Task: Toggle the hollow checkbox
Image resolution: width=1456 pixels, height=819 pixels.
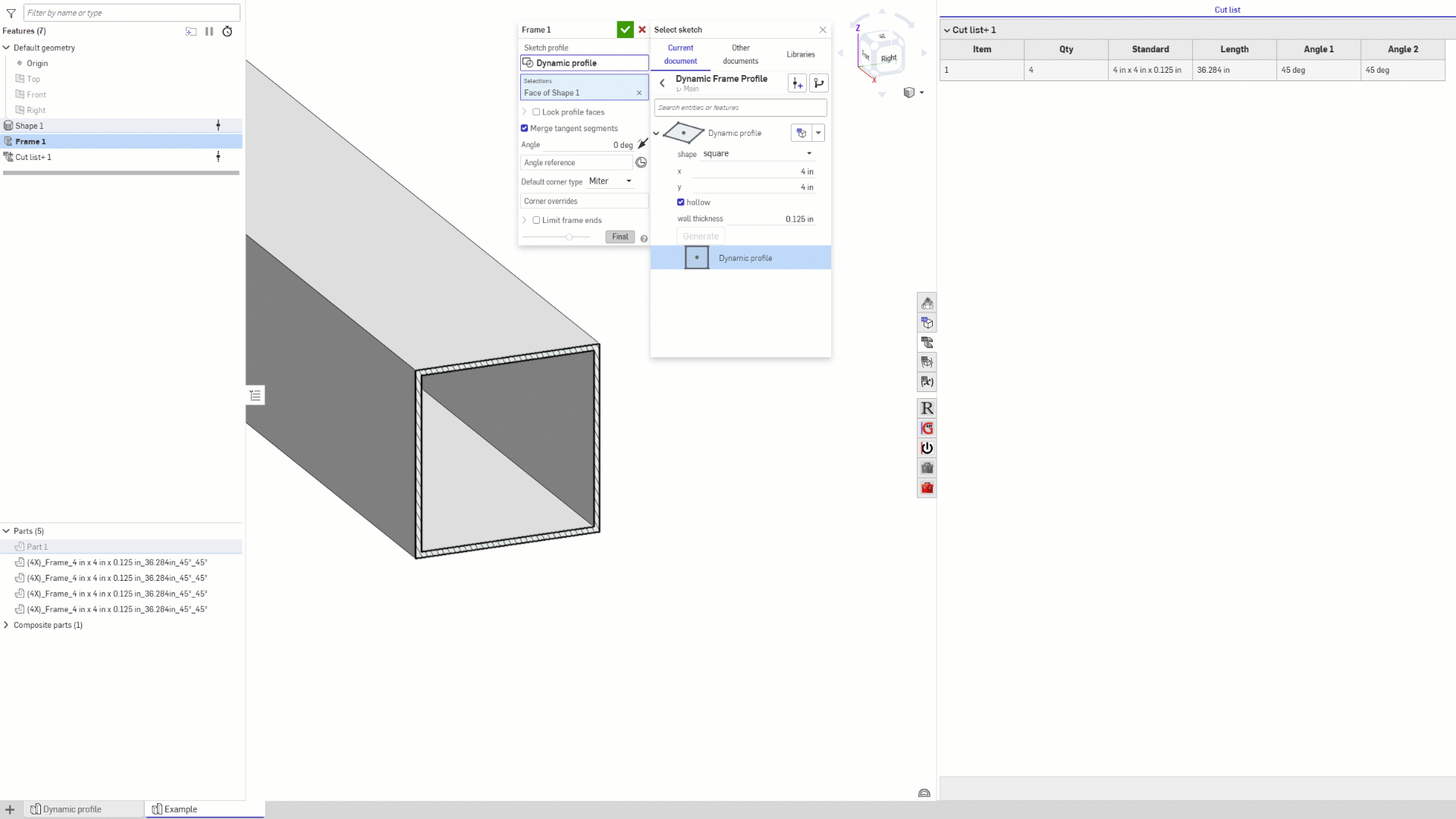Action: (x=681, y=202)
